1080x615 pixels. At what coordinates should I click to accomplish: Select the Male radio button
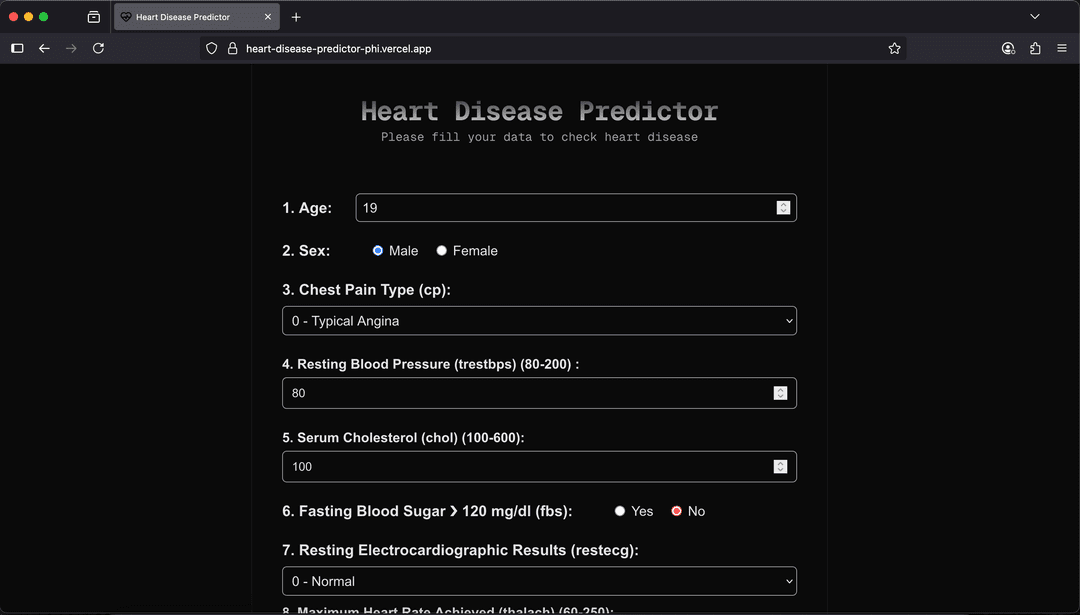378,251
